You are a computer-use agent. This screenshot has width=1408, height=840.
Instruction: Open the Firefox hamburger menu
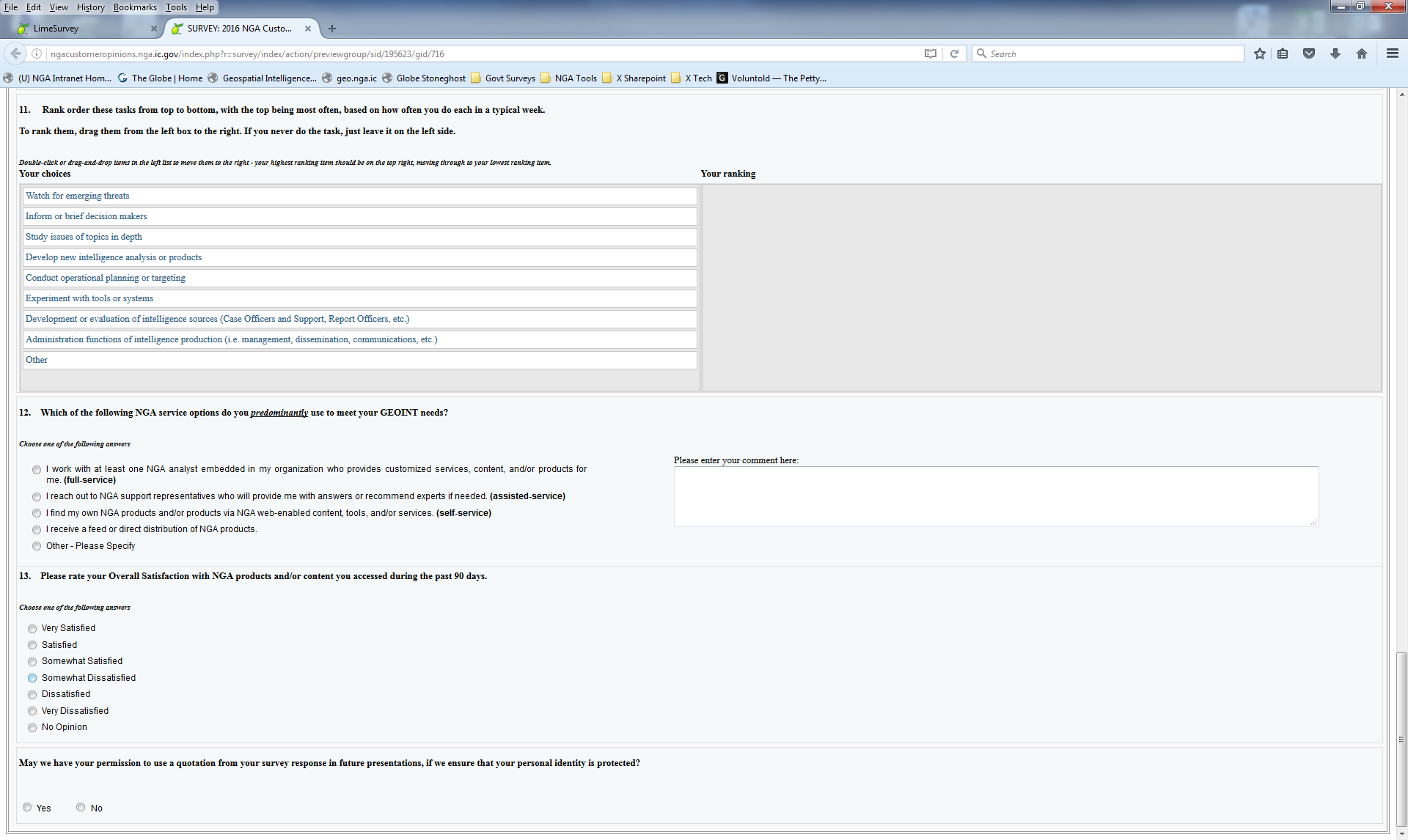coord(1392,54)
